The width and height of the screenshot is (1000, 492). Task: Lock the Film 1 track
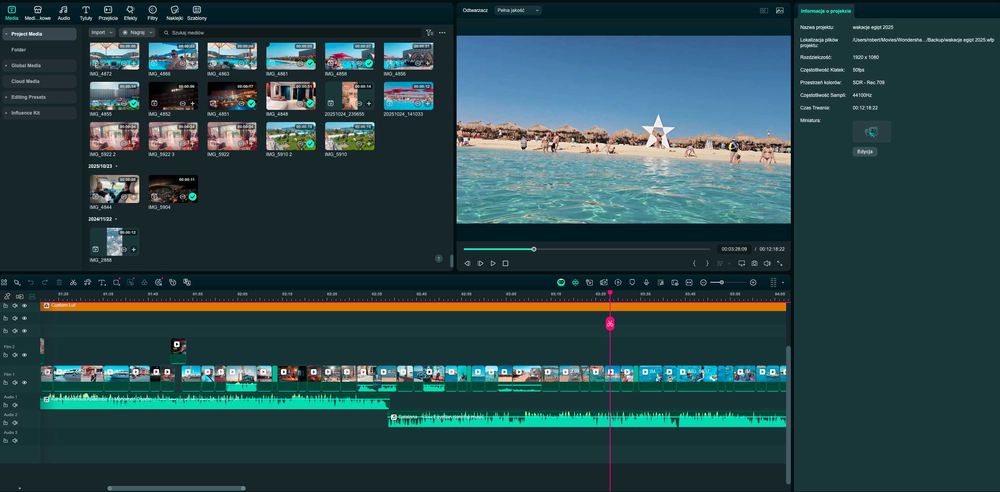[6, 382]
